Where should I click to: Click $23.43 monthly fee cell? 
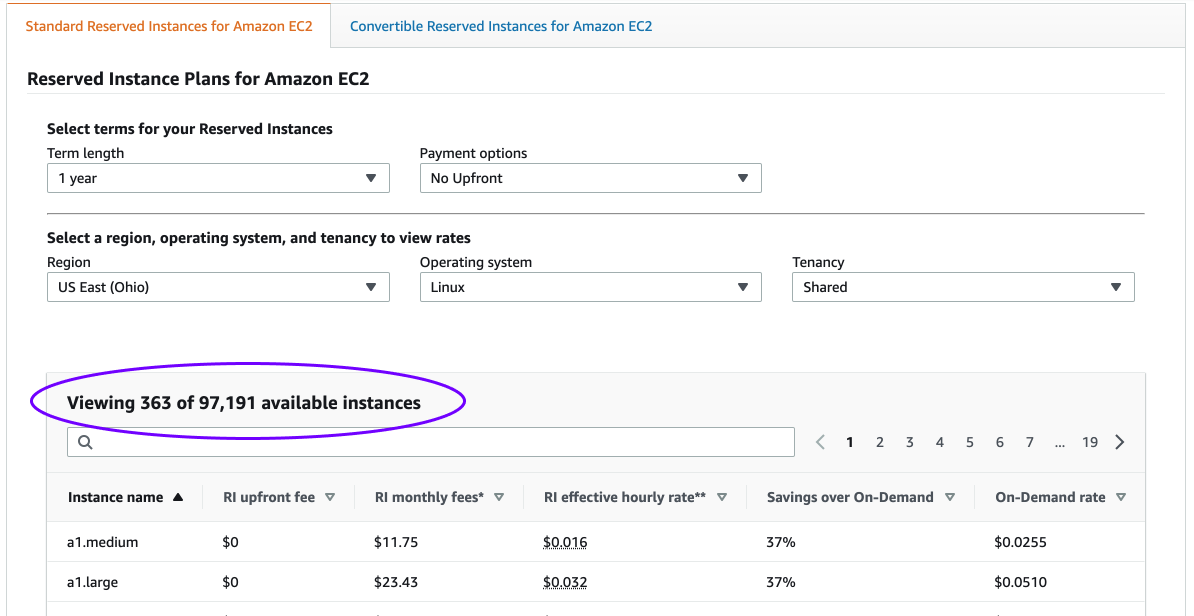pos(396,582)
